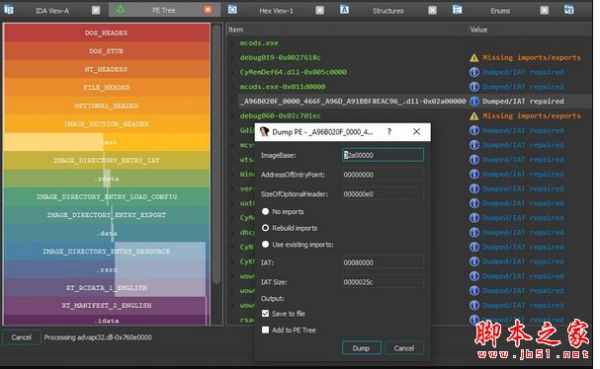This screenshot has height=369, width=600.
Task: Click the Dump button
Action: click(x=361, y=348)
